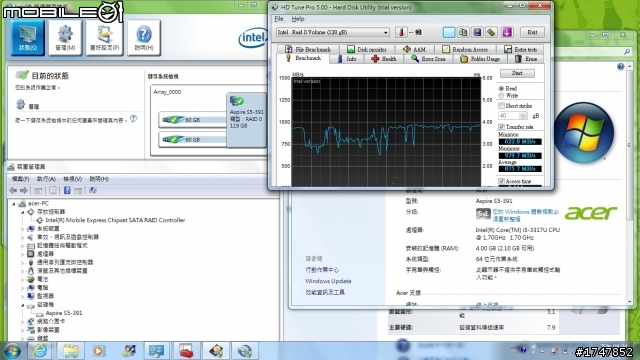
Task: Click the Exit button in HD Tune
Action: tap(532, 32)
